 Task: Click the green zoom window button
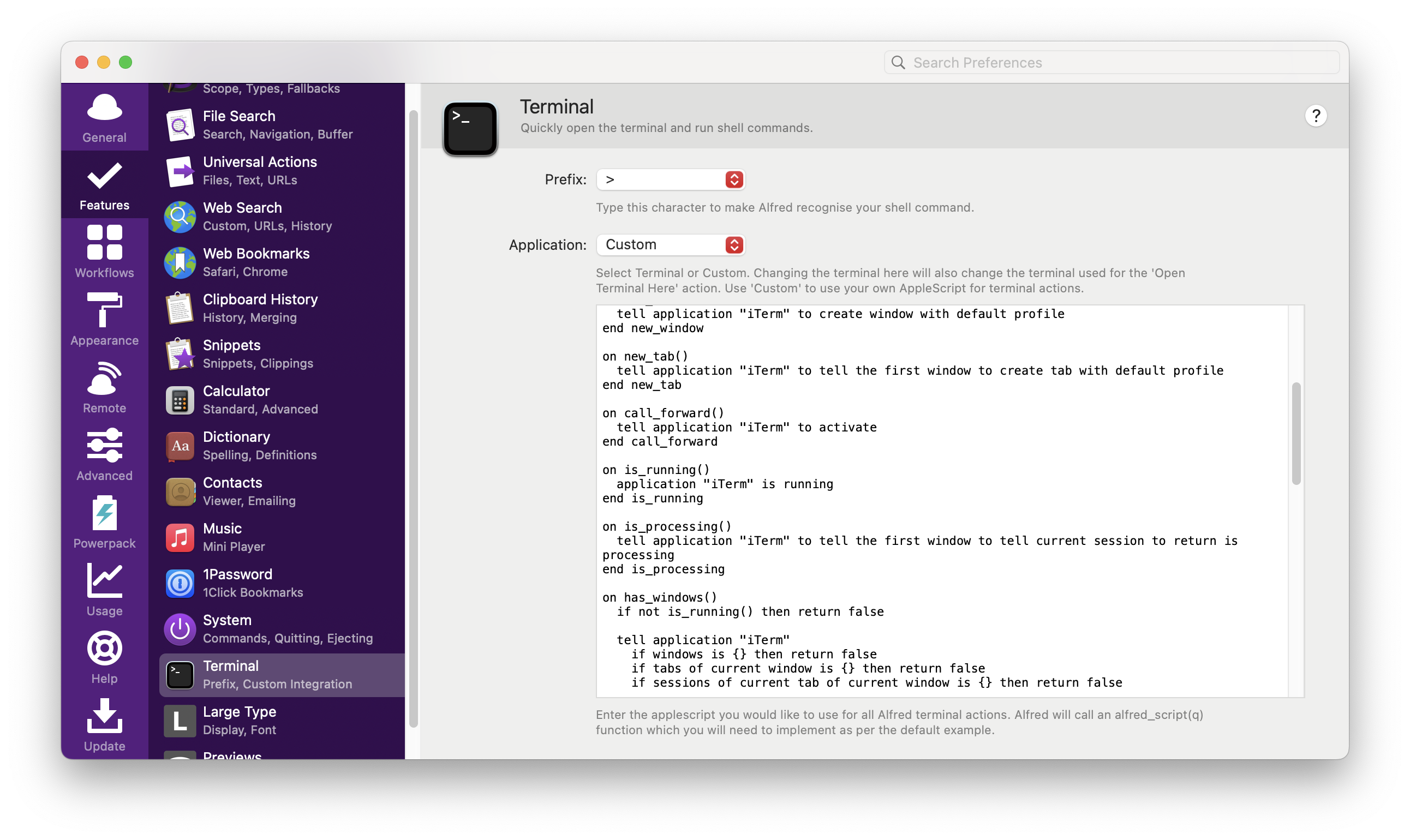click(x=126, y=62)
